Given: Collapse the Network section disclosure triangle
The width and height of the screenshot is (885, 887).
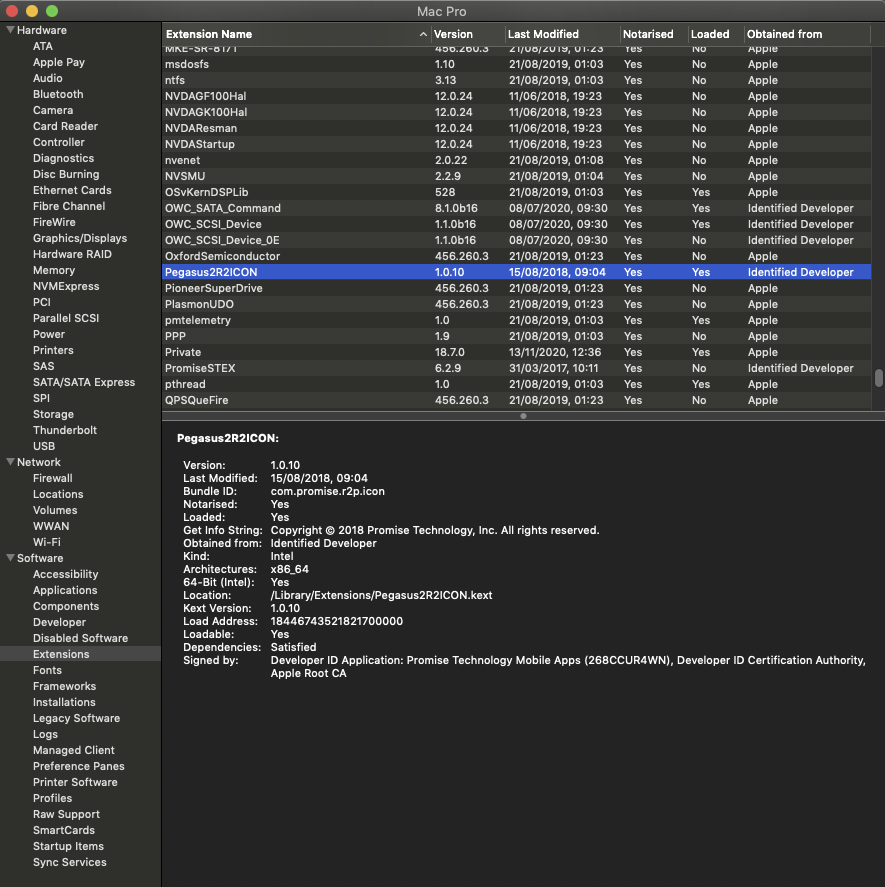Looking at the screenshot, I should tap(10, 462).
